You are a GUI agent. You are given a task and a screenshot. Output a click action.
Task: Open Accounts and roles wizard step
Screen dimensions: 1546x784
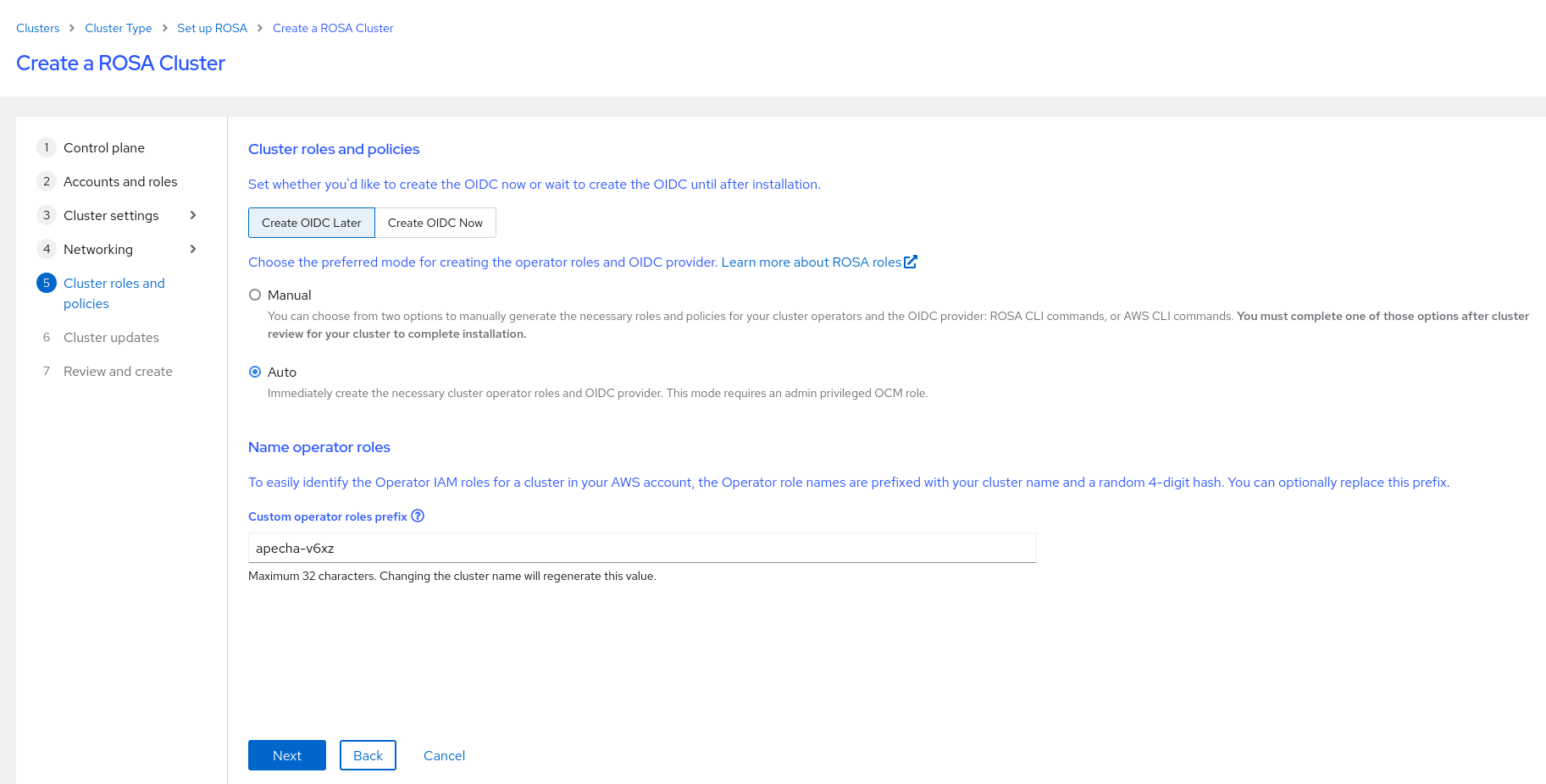(x=120, y=181)
